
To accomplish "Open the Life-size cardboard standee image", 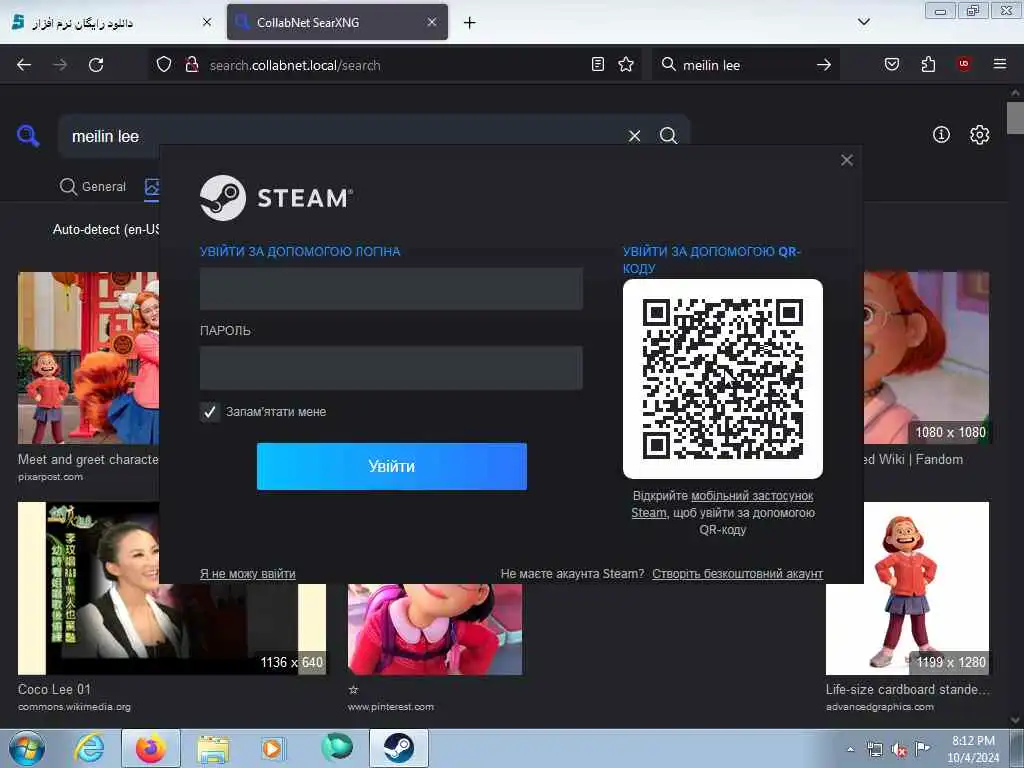I will [907, 588].
